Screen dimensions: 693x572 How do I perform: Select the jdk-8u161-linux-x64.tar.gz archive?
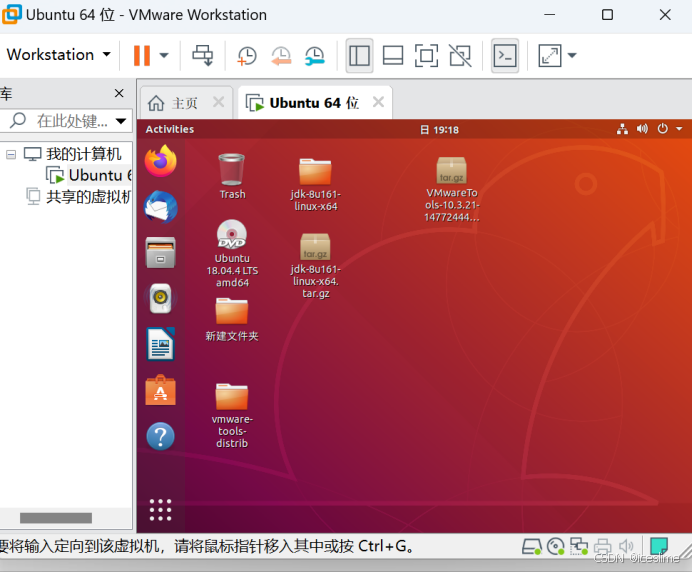point(316,265)
